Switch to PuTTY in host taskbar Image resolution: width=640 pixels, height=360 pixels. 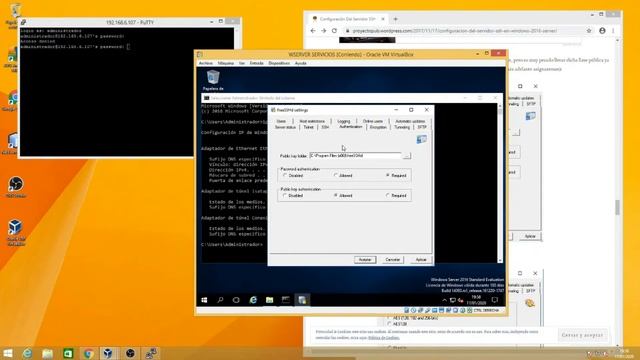tap(151, 353)
